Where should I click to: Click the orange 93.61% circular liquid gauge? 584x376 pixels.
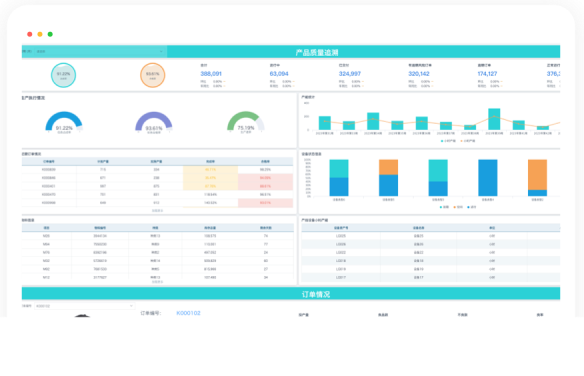click(153, 75)
